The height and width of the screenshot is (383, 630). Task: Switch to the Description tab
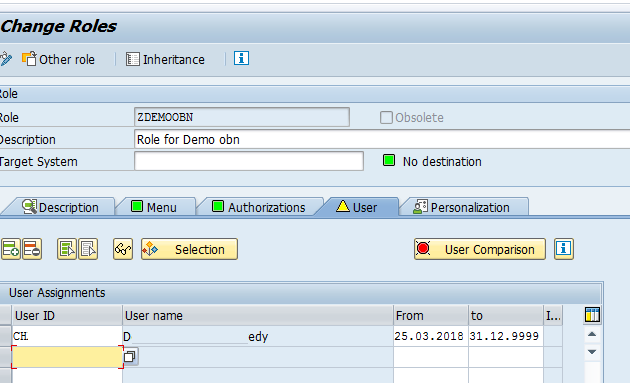click(60, 207)
